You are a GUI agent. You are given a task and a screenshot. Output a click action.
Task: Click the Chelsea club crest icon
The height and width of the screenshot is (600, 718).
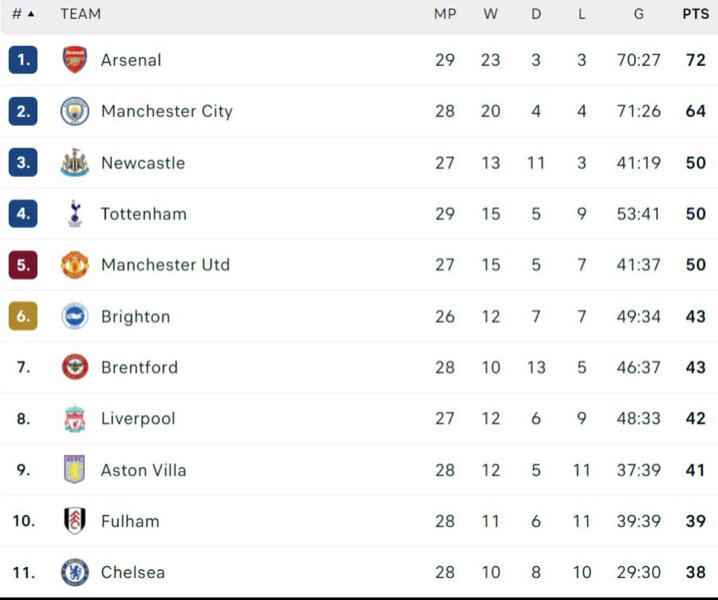coord(75,573)
